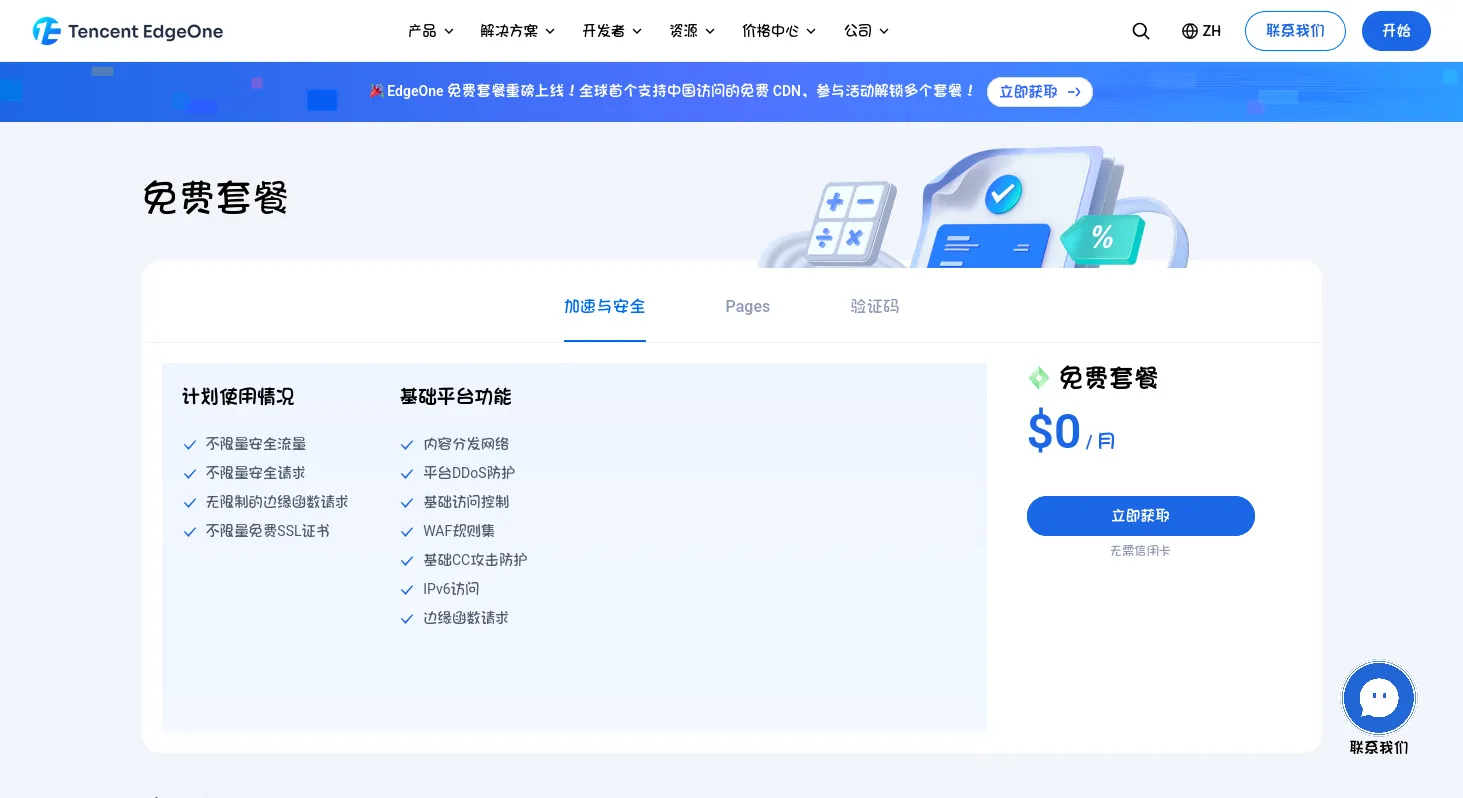Screen dimensions: 1463x798
Task: Click the 免费套餐 page title
Action: click(x=216, y=198)
